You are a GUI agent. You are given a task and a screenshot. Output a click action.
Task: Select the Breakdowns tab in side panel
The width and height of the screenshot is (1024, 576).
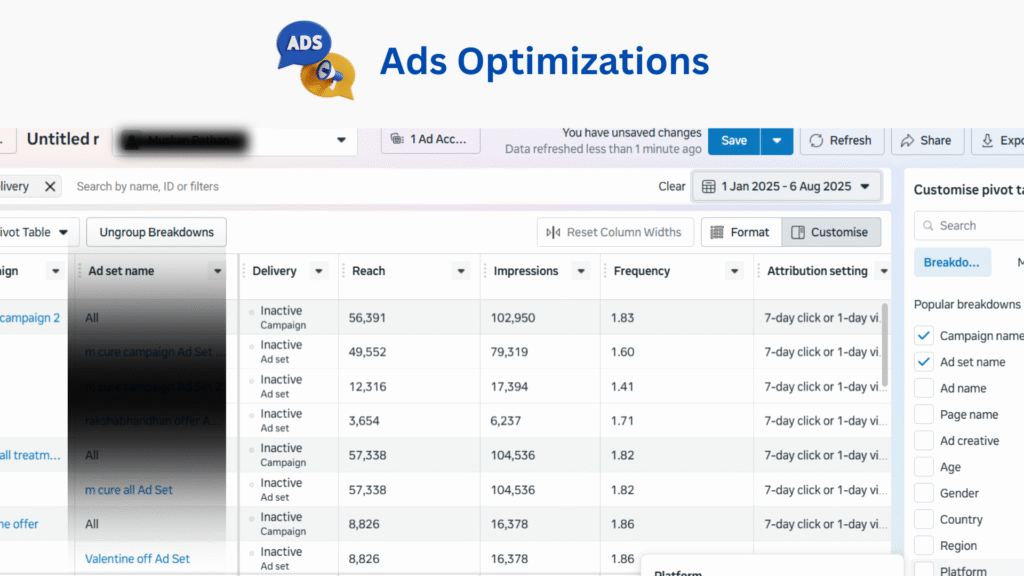951,262
